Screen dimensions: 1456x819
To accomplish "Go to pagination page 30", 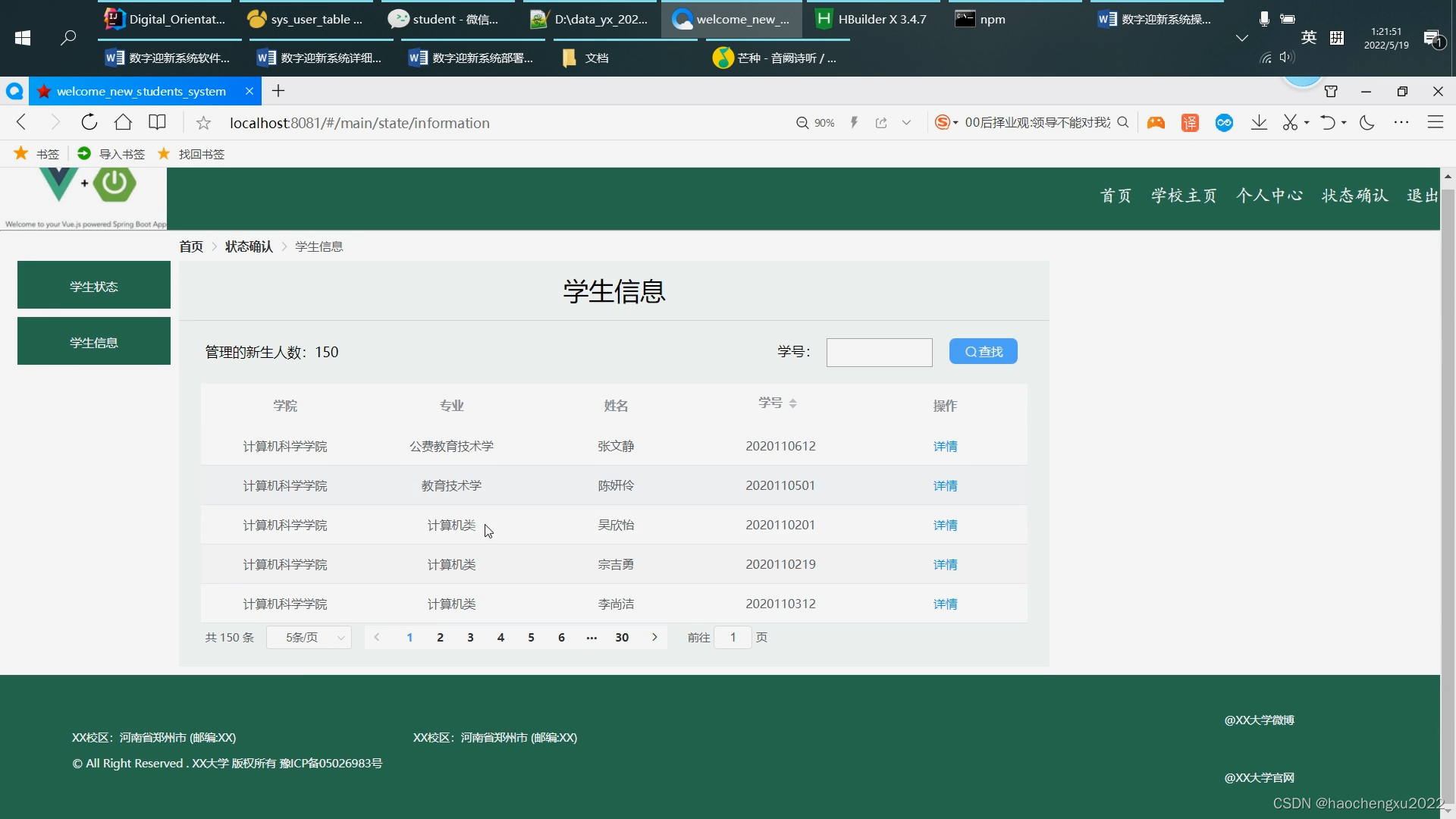I will (x=622, y=638).
